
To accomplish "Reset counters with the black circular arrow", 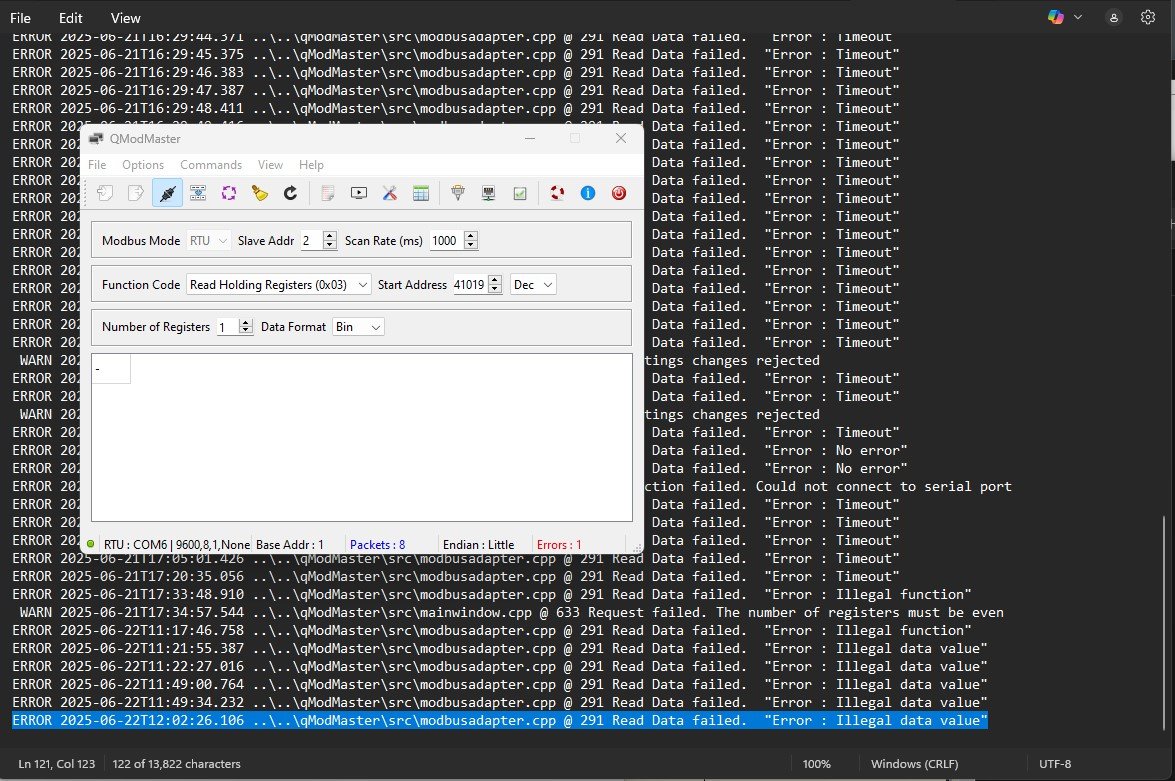I will pyautogui.click(x=290, y=193).
